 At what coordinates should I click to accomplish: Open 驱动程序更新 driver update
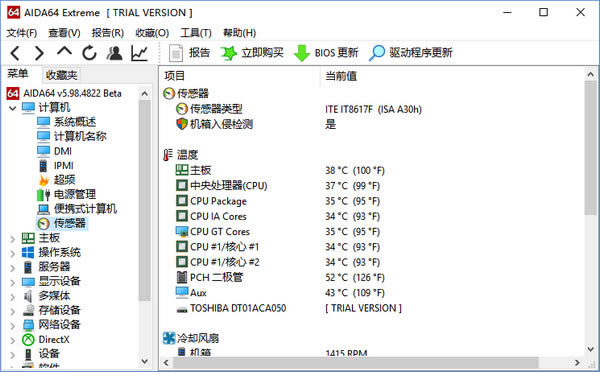(x=411, y=53)
